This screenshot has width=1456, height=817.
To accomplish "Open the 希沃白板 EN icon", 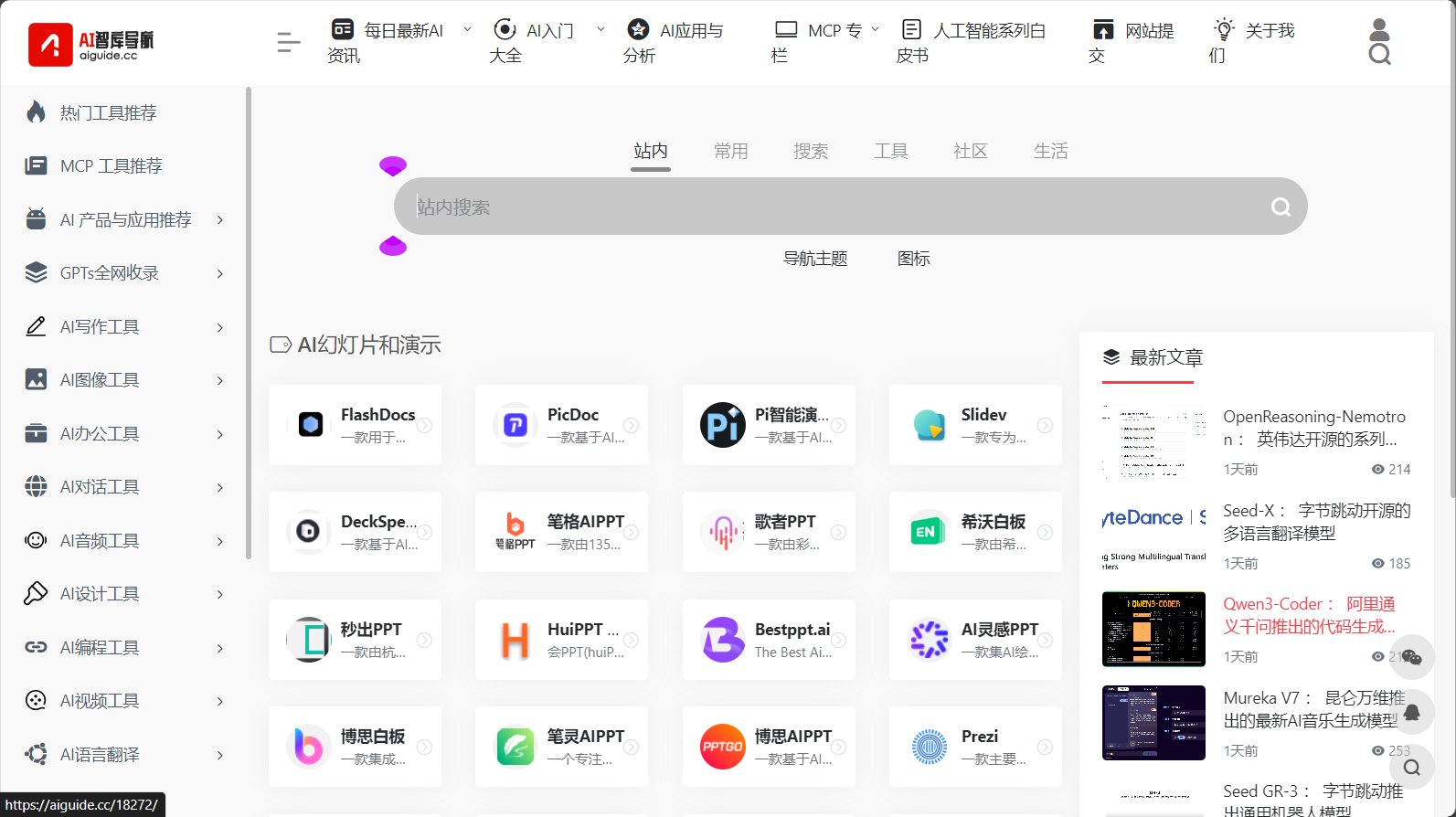I will [930, 532].
